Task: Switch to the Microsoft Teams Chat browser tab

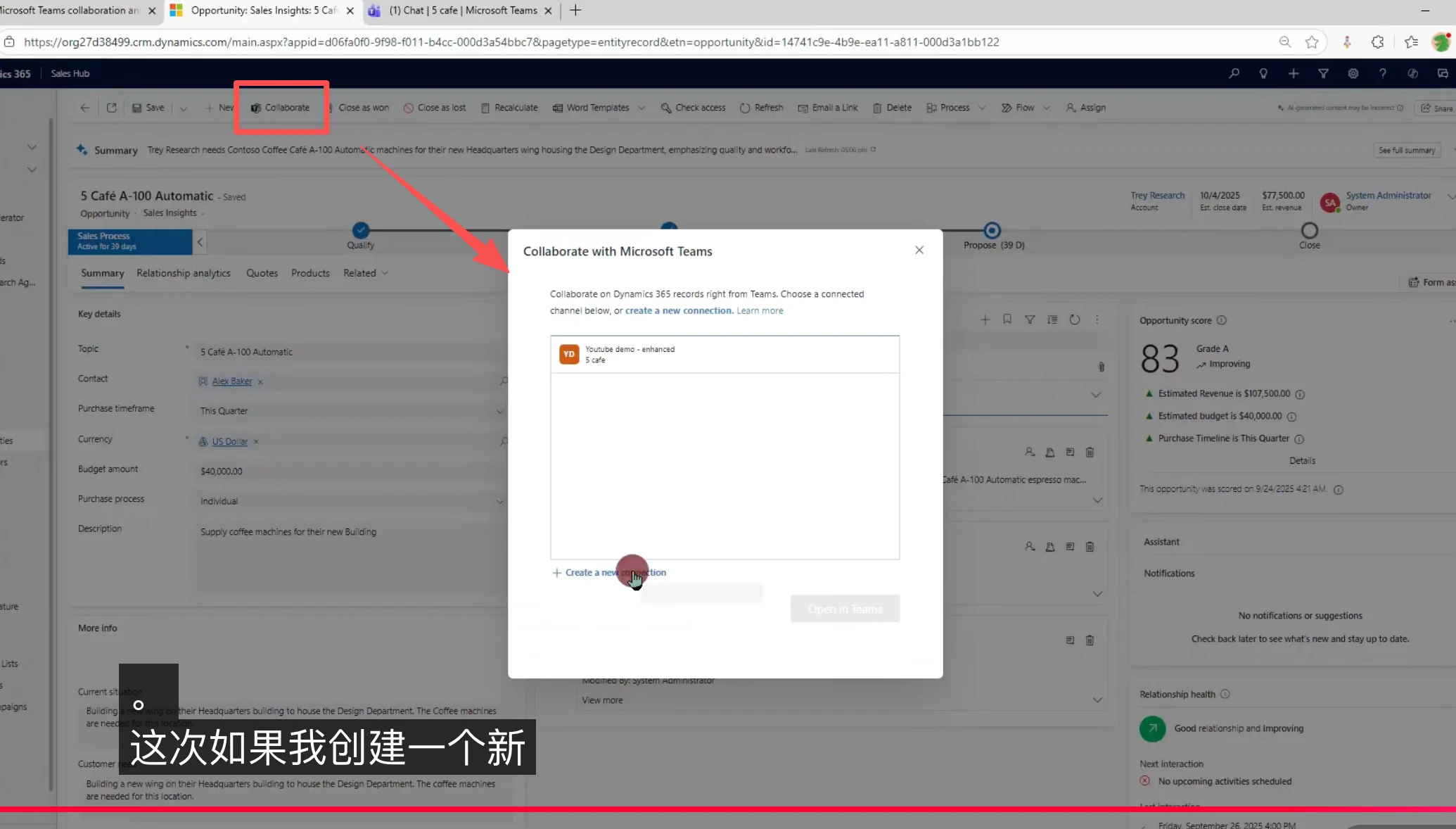Action: tap(461, 11)
